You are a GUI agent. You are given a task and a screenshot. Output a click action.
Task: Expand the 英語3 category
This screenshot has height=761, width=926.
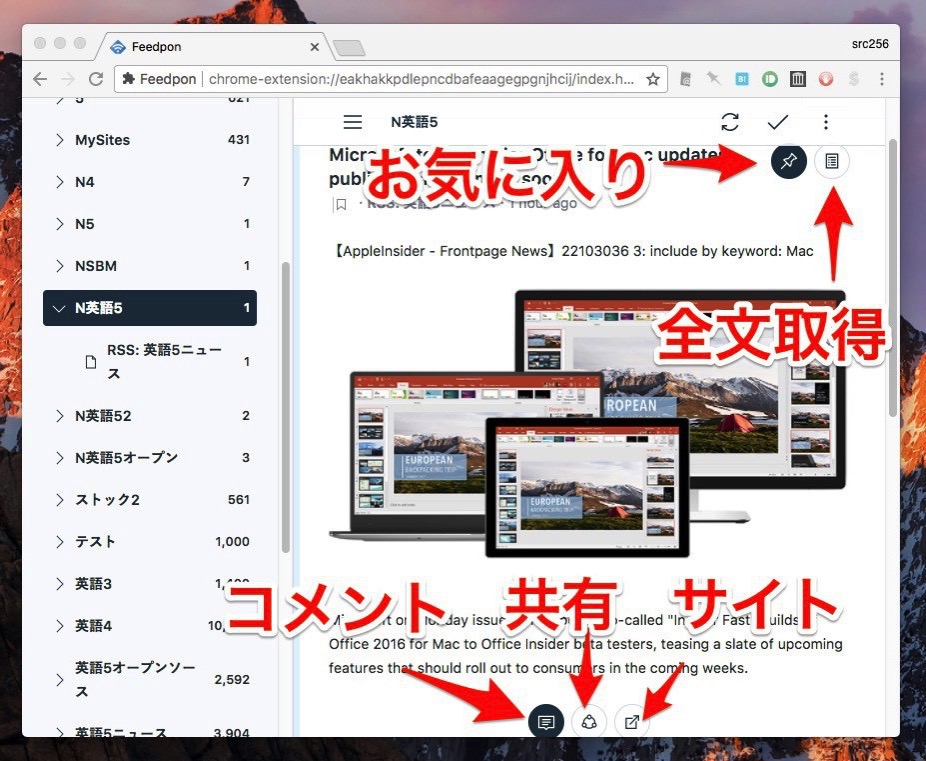(60, 583)
